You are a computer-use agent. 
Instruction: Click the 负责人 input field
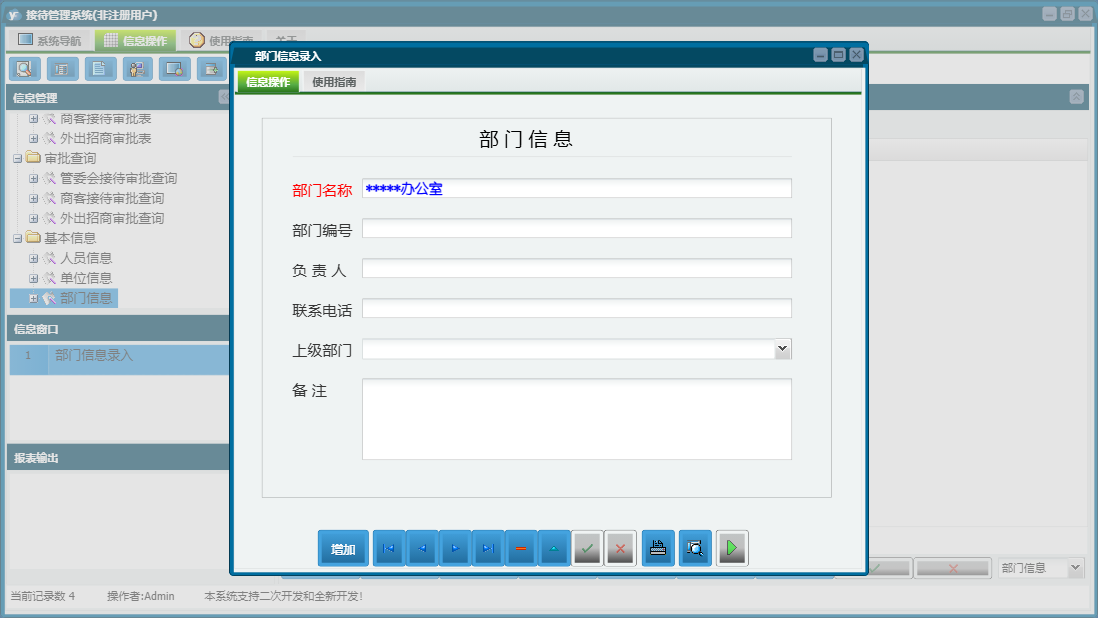pyautogui.click(x=576, y=268)
